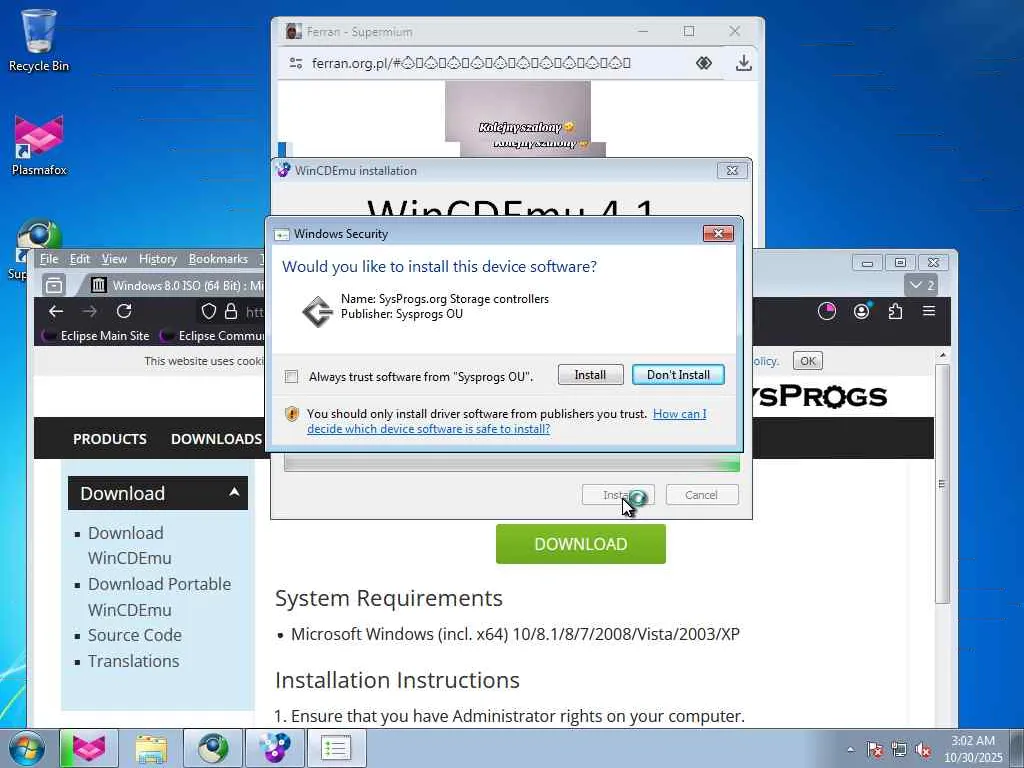Viewport: 1024px width, 768px height.
Task: Collapse the Download sidebar section
Action: tap(234, 493)
